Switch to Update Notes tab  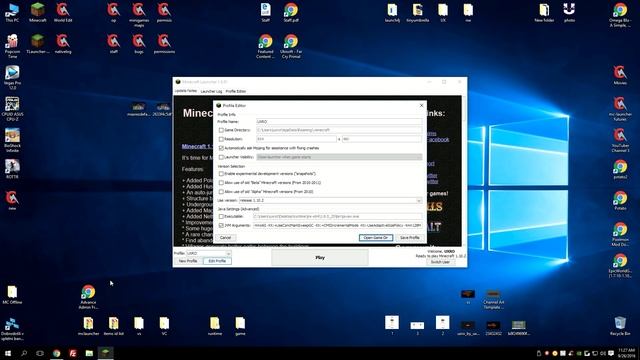(186, 91)
